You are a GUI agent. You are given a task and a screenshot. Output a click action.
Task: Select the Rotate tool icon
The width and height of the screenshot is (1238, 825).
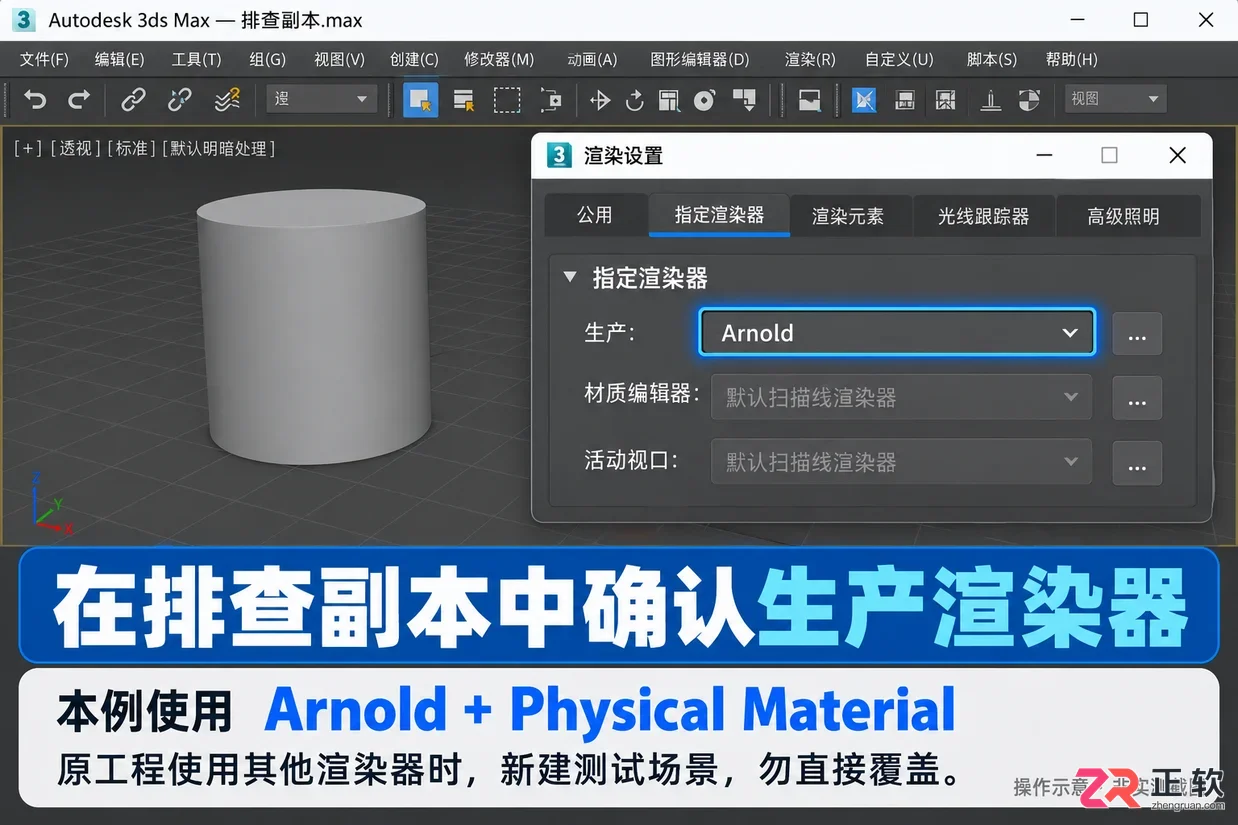[634, 99]
